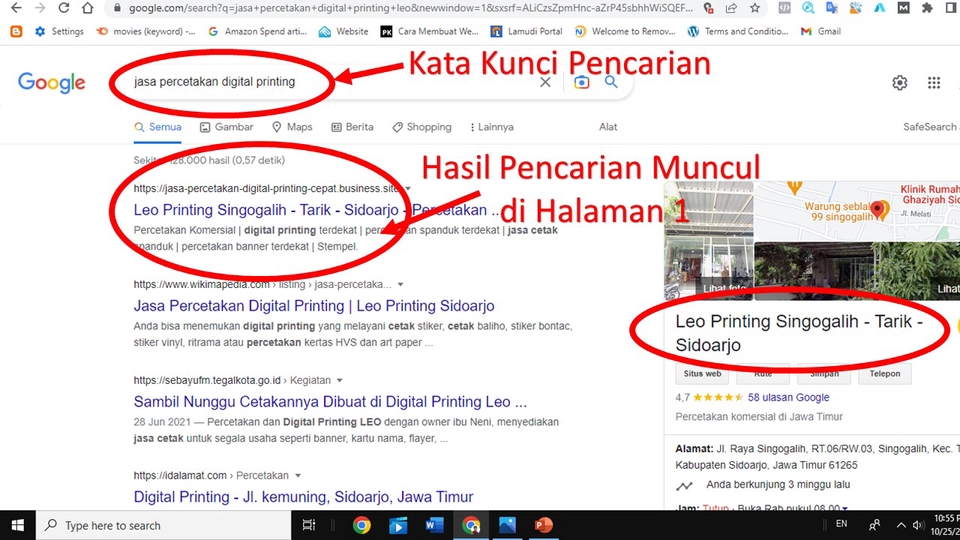Image resolution: width=960 pixels, height=540 pixels.
Task: Open the volume control in system tray
Action: pos(918,525)
